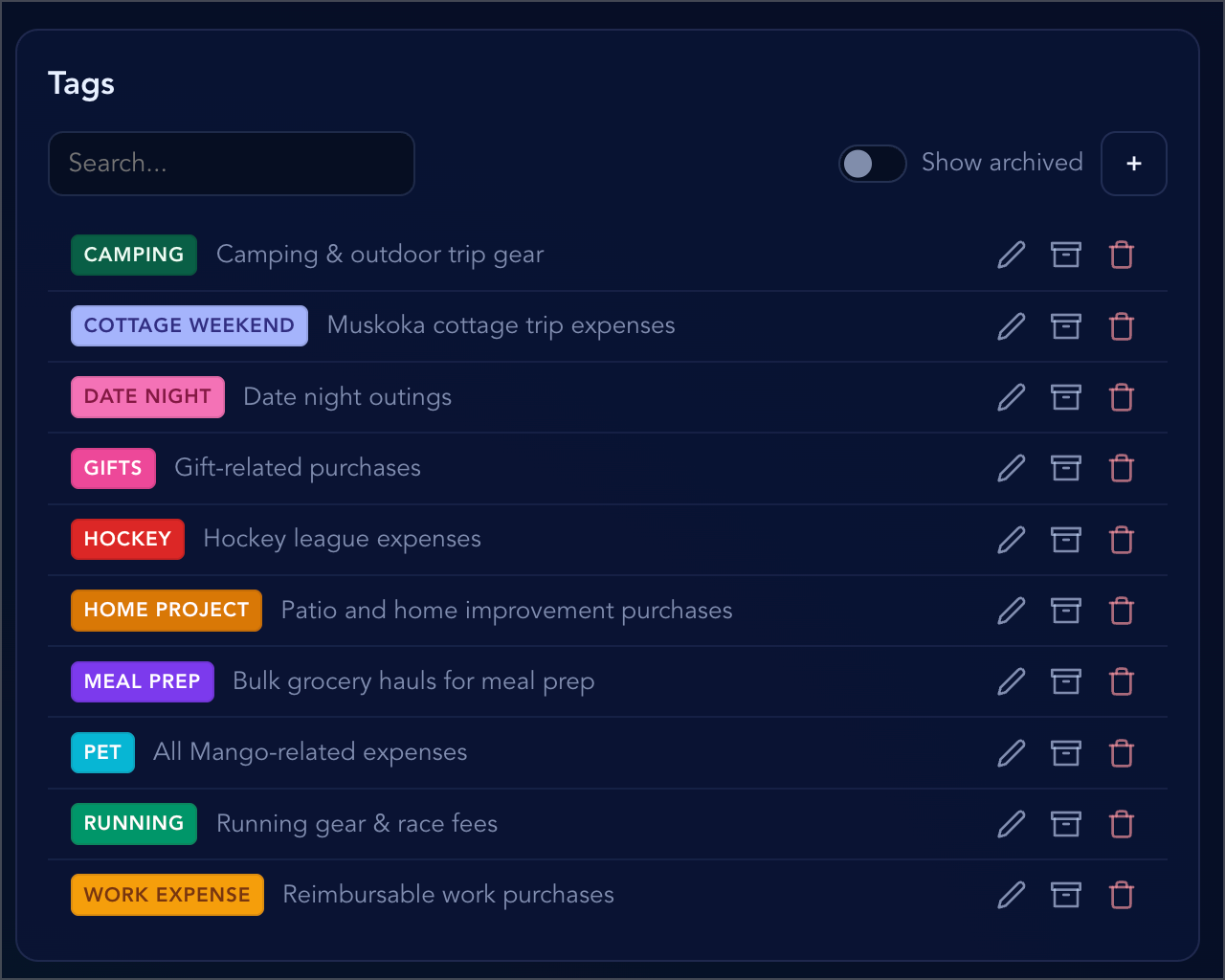Archive the GIFTS tag
Image resolution: width=1225 pixels, height=980 pixels.
pyautogui.click(x=1066, y=468)
